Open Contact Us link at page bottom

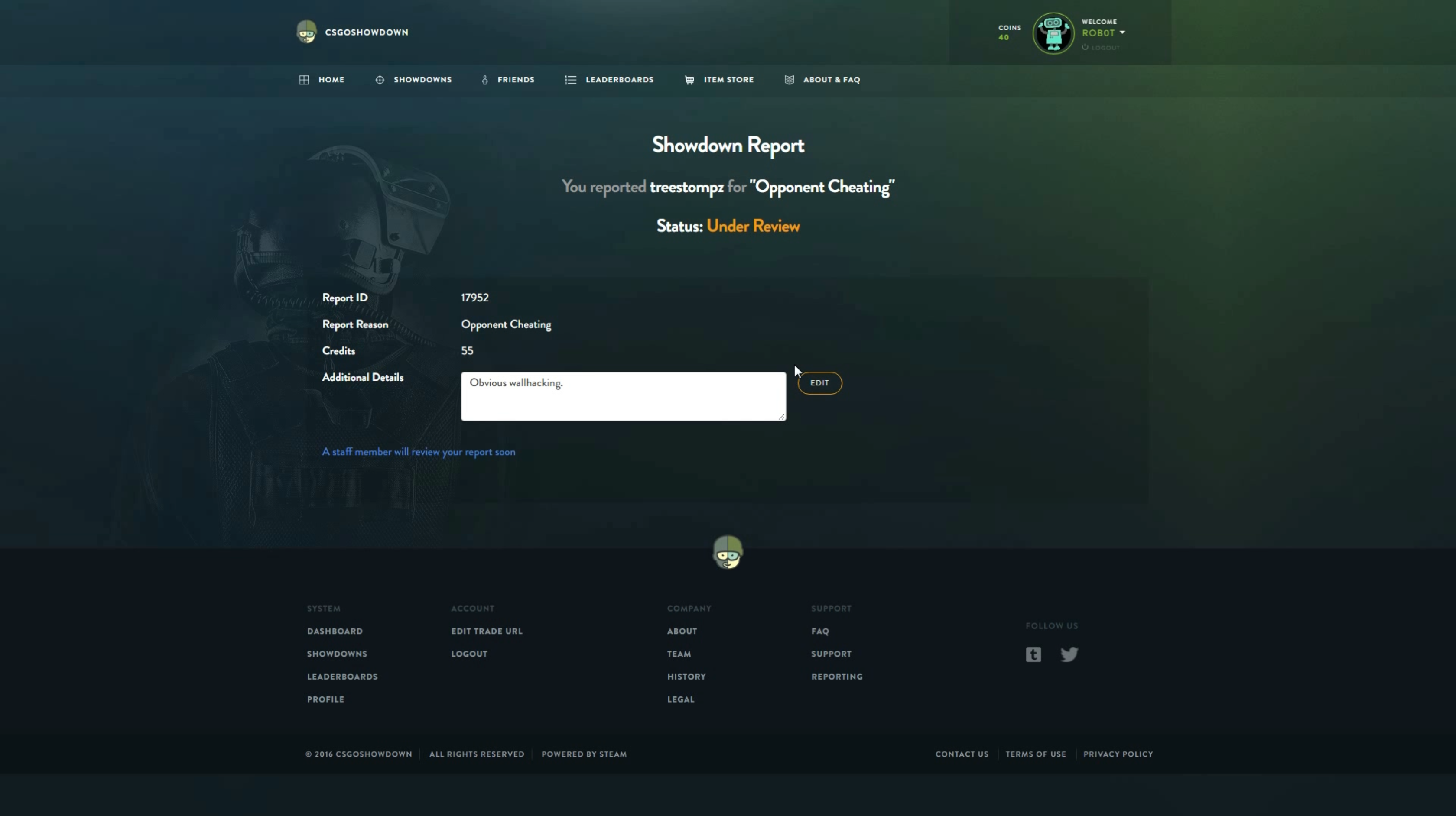click(962, 754)
